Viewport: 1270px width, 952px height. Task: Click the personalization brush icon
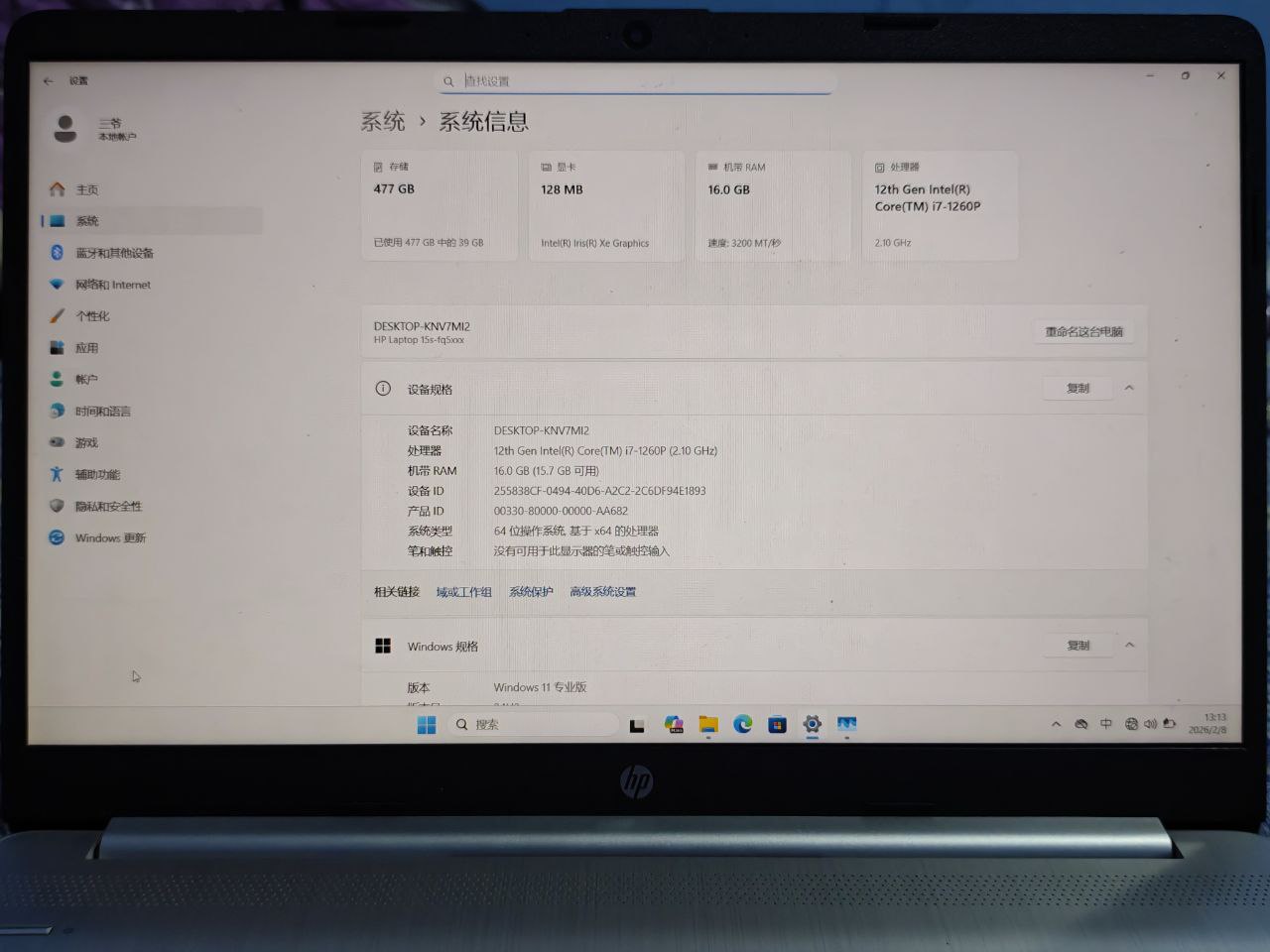pos(57,316)
